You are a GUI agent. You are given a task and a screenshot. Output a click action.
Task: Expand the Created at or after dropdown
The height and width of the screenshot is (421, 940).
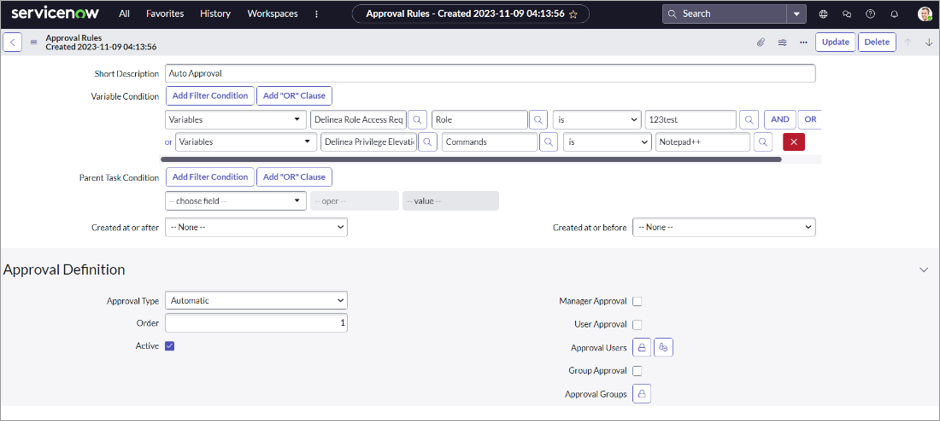click(256, 227)
